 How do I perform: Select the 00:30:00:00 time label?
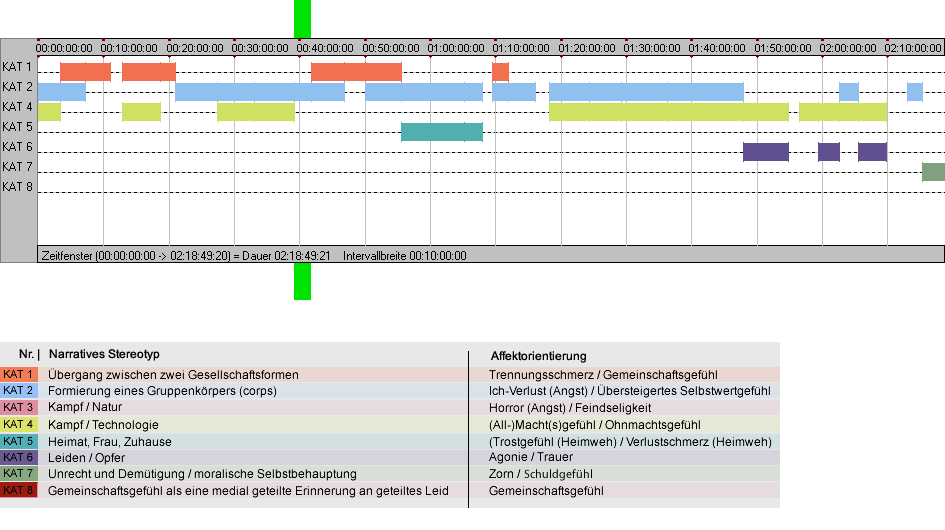[x=260, y=48]
